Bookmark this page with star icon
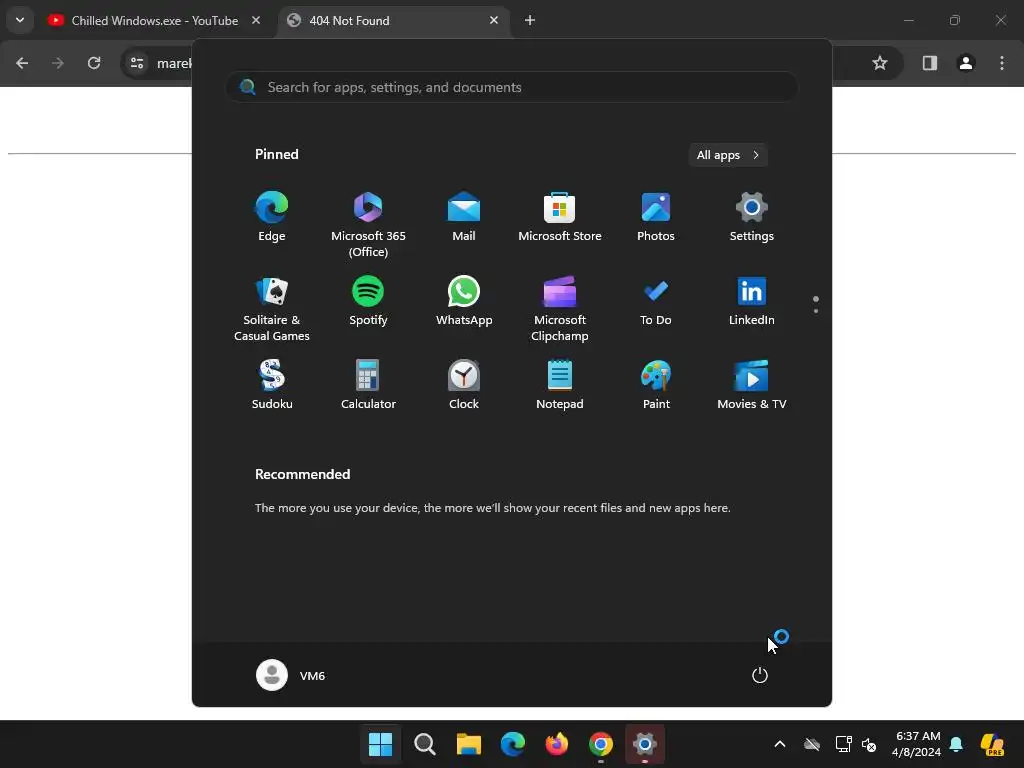 pos(880,63)
